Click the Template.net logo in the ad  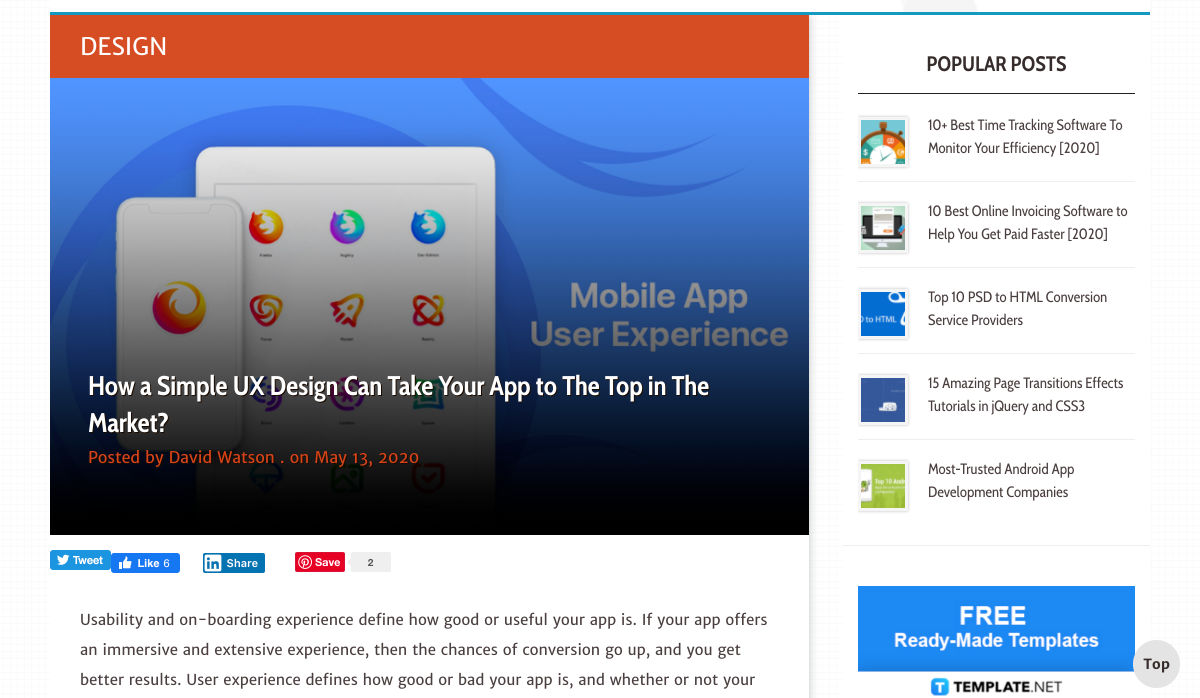coord(996,686)
